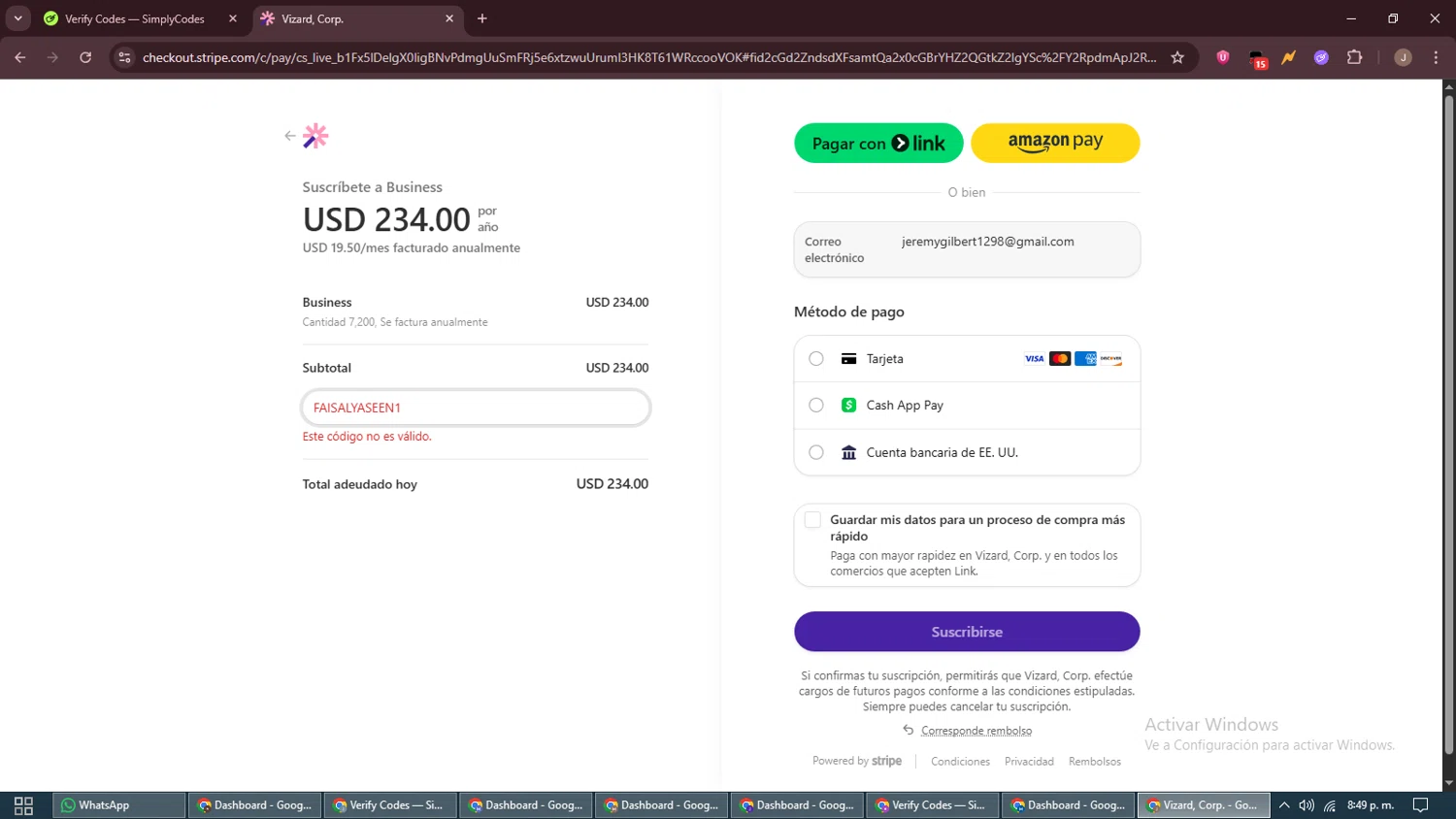
Task: Reload the Stripe checkout page
Action: 85,57
